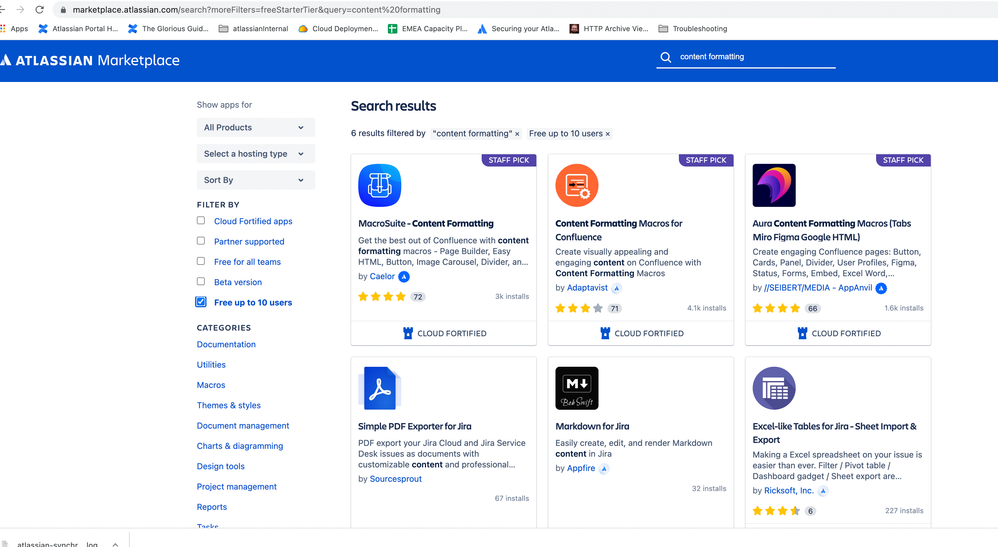Click the browser address bar URL
998x547 pixels.
(x=257, y=10)
